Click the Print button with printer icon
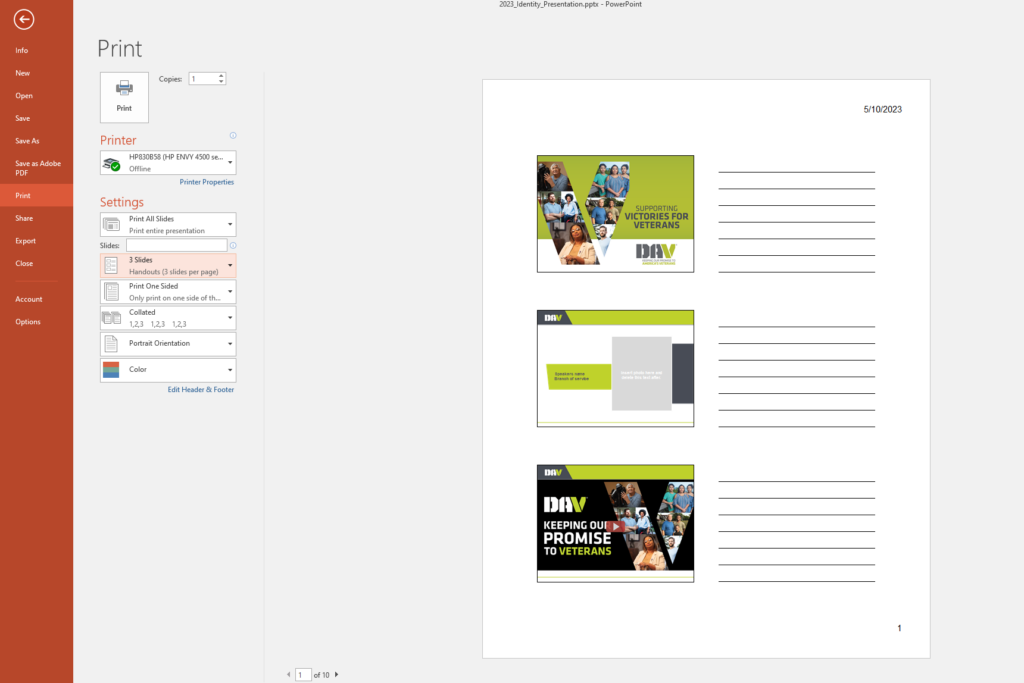The width and height of the screenshot is (1024, 683). [124, 97]
